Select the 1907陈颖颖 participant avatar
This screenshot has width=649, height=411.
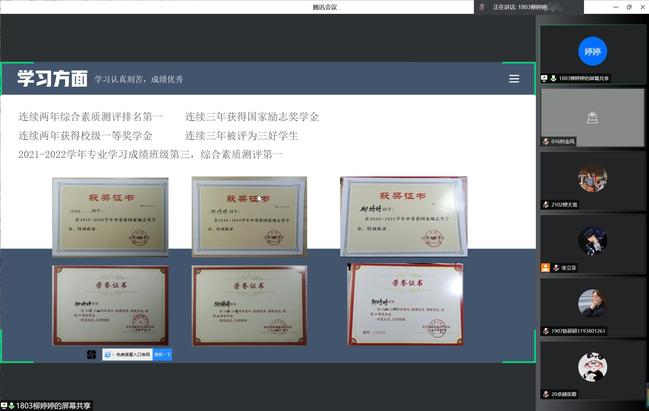[x=592, y=303]
